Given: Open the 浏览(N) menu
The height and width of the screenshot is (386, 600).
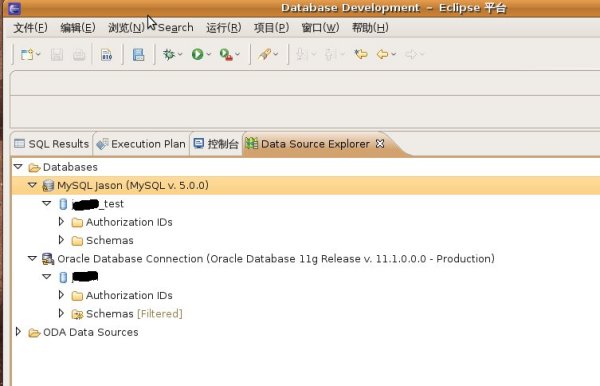Looking at the screenshot, I should coord(126,28).
